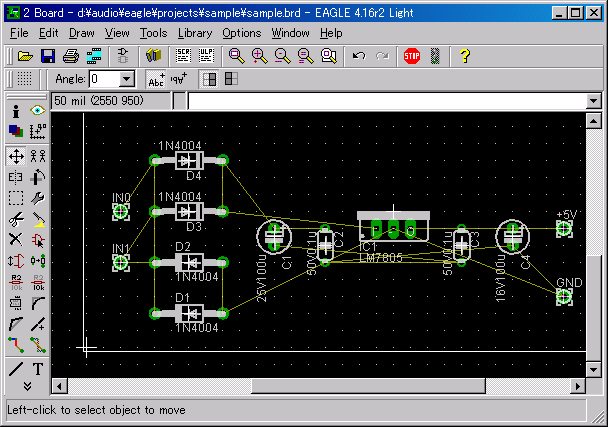The width and height of the screenshot is (608, 427).
Task: Select the Value tool 10k icon
Action: 38,282
